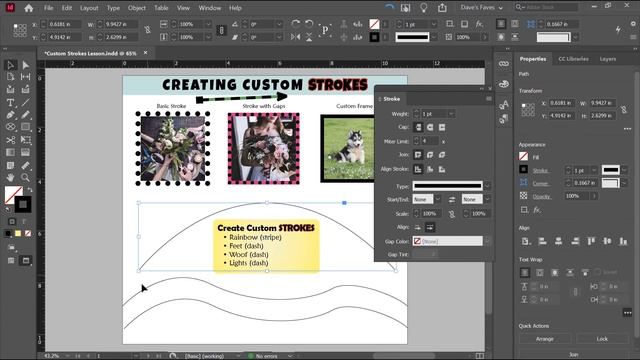Open the End arrowhead dropdown
640x360 pixels.
point(487,199)
